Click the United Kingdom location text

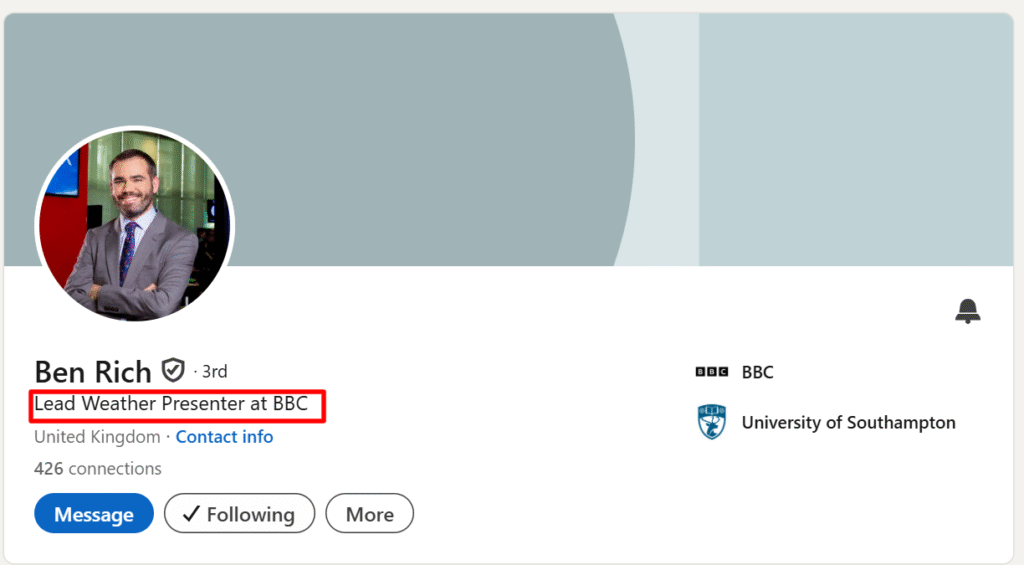pyautogui.click(x=97, y=437)
